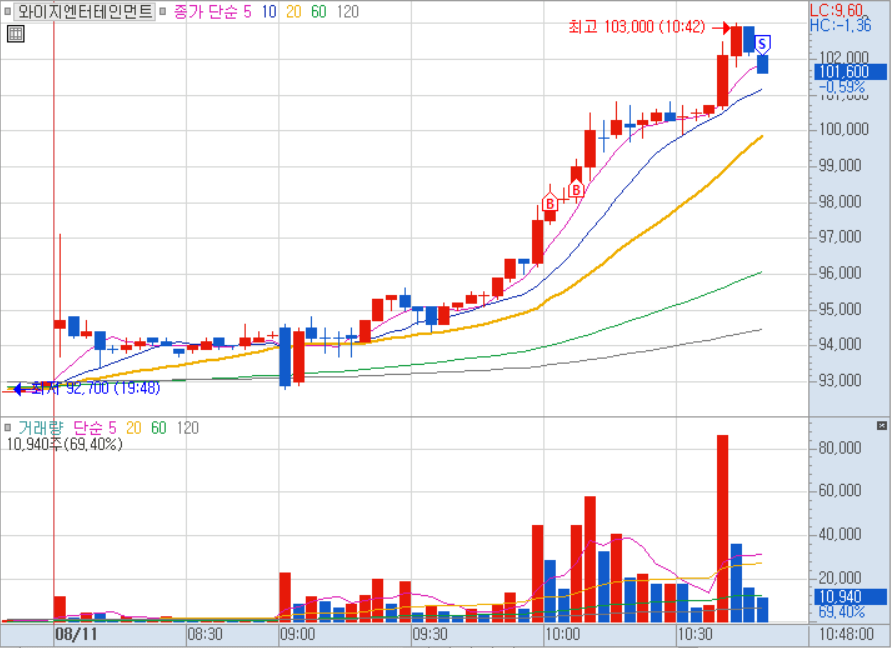891x648 pixels.
Task: Click the current price tag 101,600
Action: (848, 72)
